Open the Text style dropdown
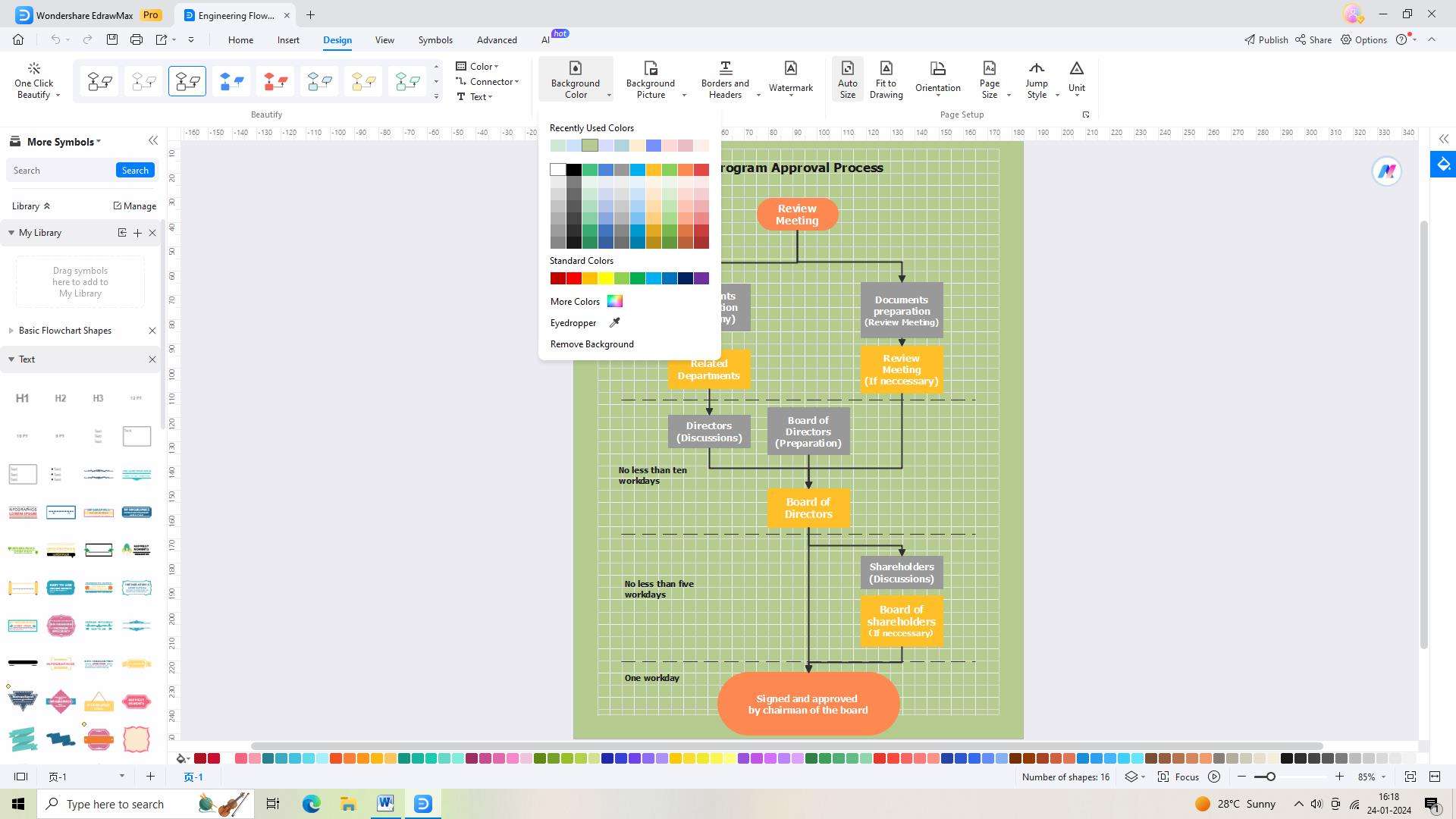This screenshot has width=1456, height=819. (x=475, y=97)
